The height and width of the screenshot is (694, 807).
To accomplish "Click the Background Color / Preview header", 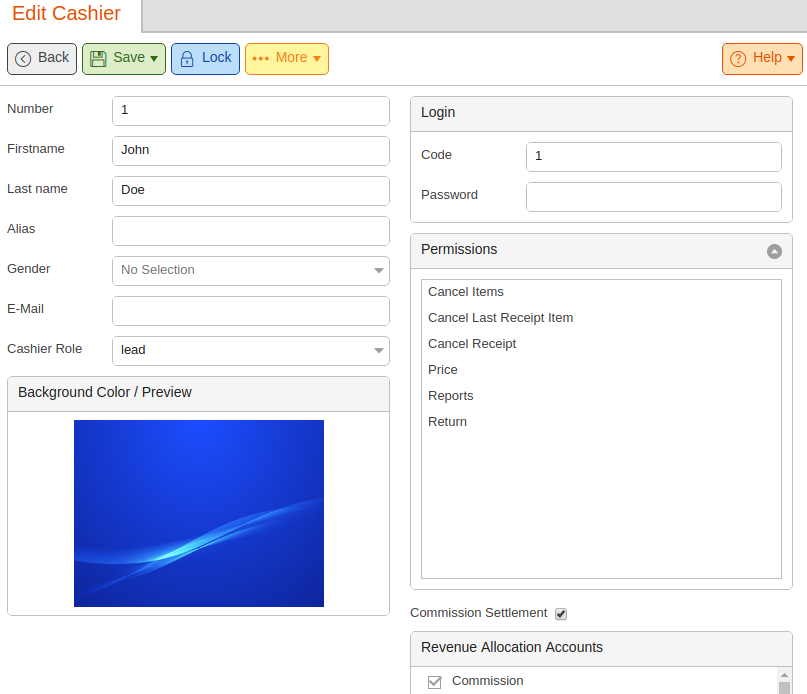I will pos(198,394).
